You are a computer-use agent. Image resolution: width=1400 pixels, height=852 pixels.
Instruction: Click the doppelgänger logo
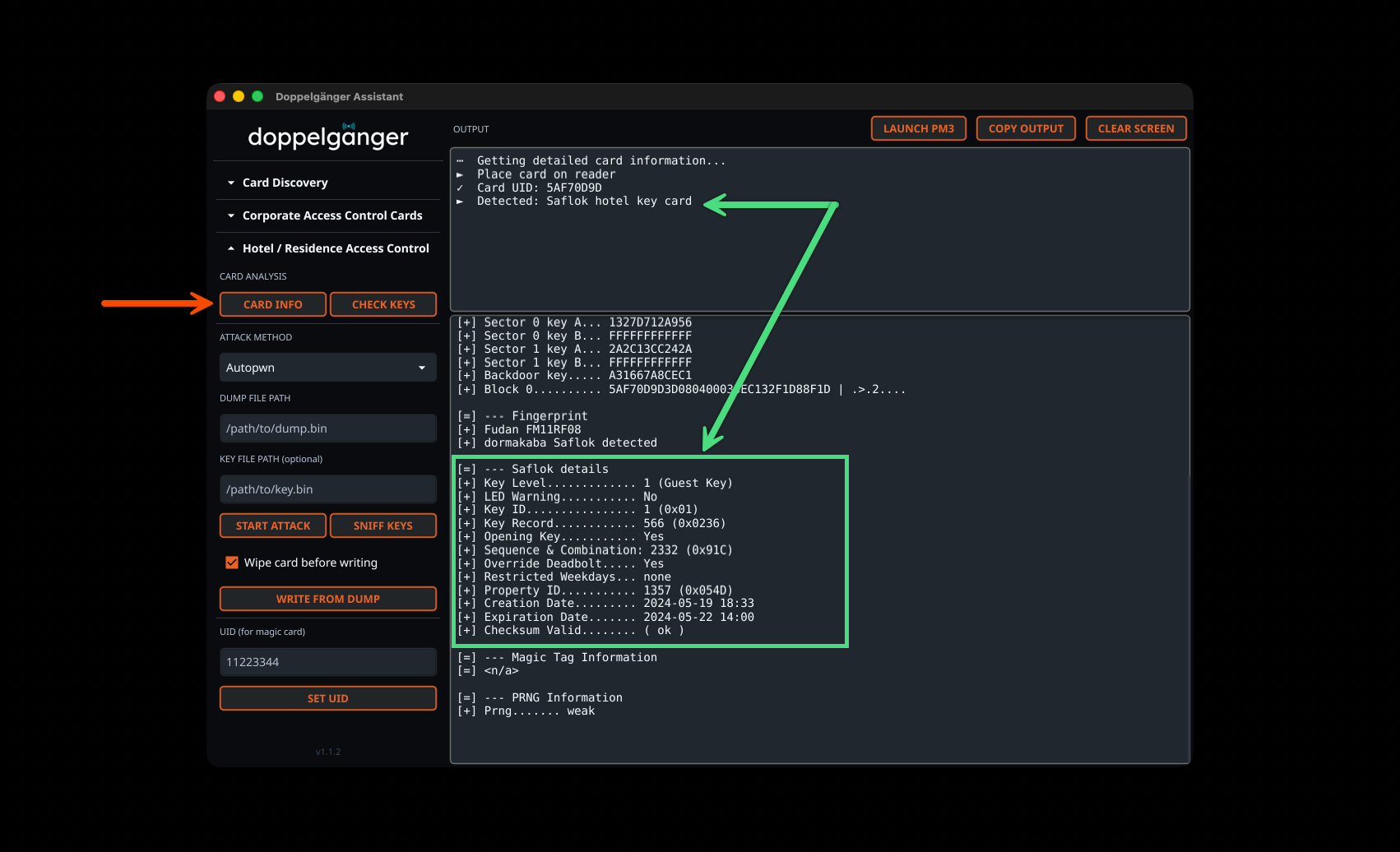[328, 136]
